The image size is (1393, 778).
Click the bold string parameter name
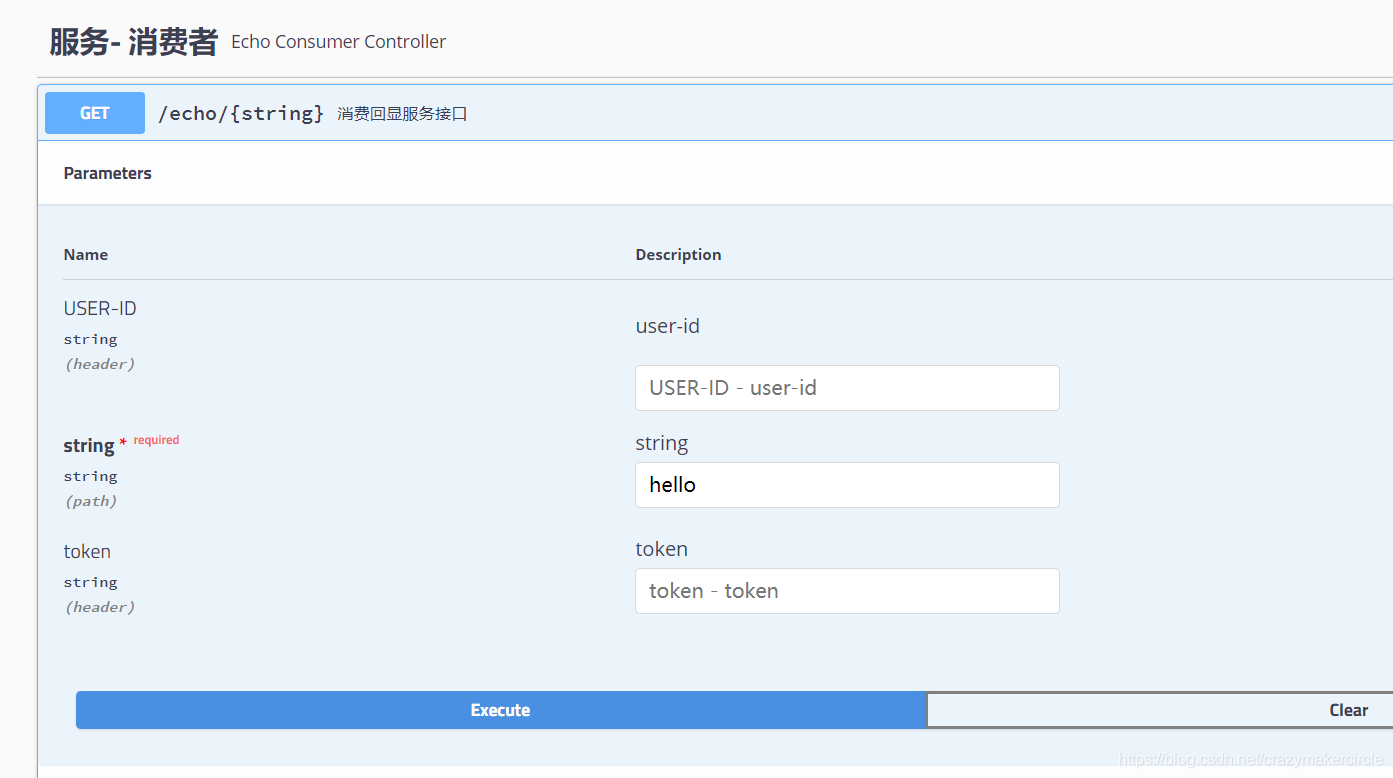[x=89, y=446]
